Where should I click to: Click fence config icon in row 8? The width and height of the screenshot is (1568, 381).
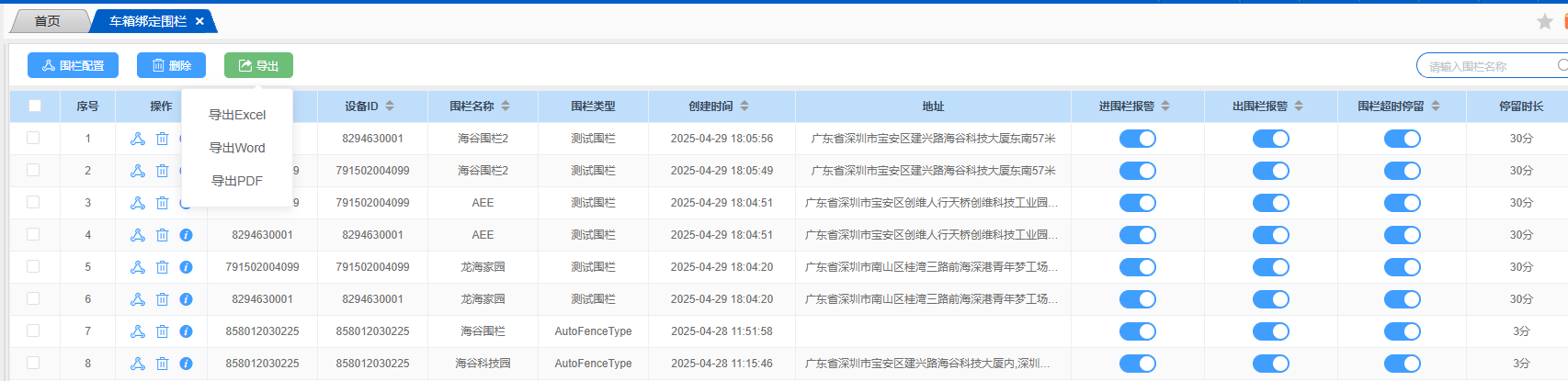coord(138,364)
